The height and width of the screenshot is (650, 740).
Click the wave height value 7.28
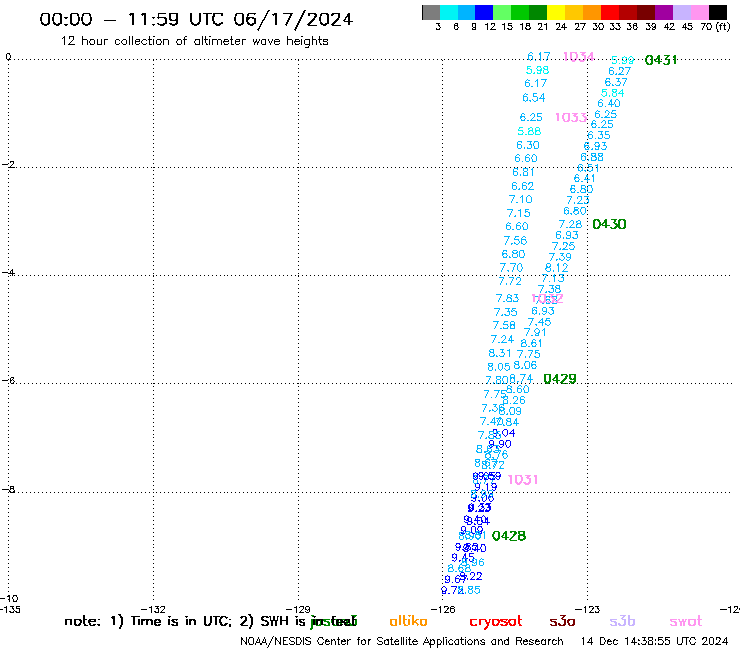coord(571,224)
